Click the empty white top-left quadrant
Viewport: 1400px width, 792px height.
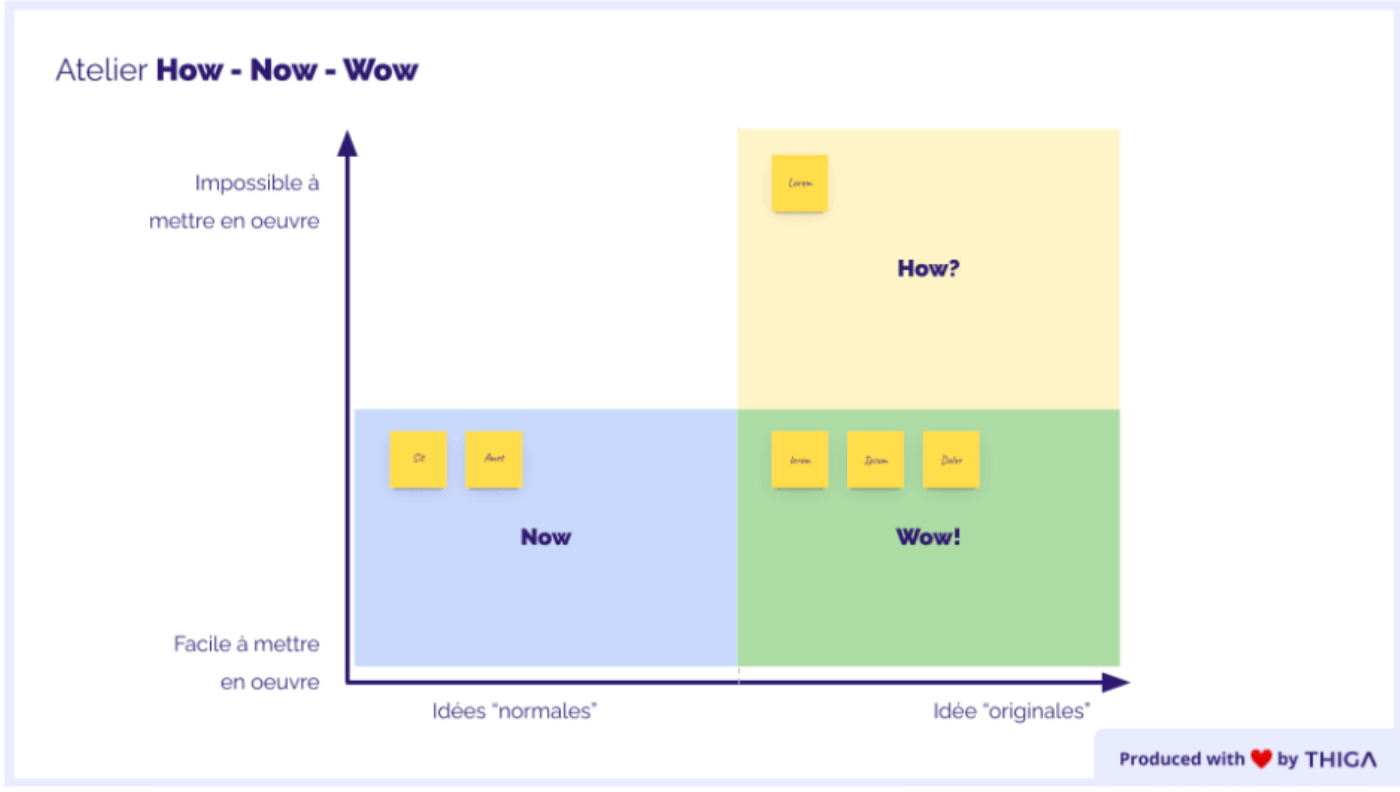click(545, 268)
